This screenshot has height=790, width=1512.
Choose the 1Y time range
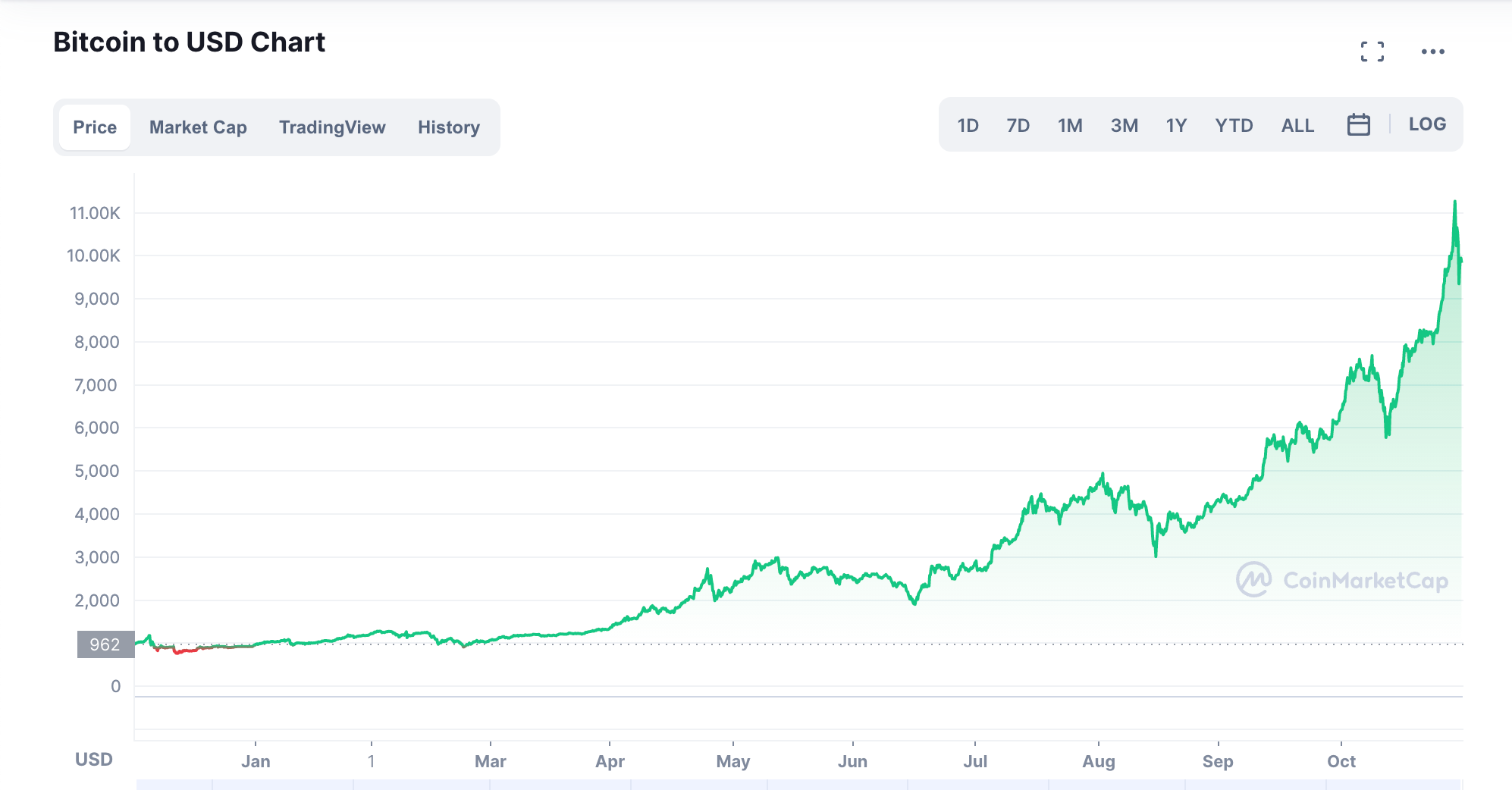point(1176,125)
